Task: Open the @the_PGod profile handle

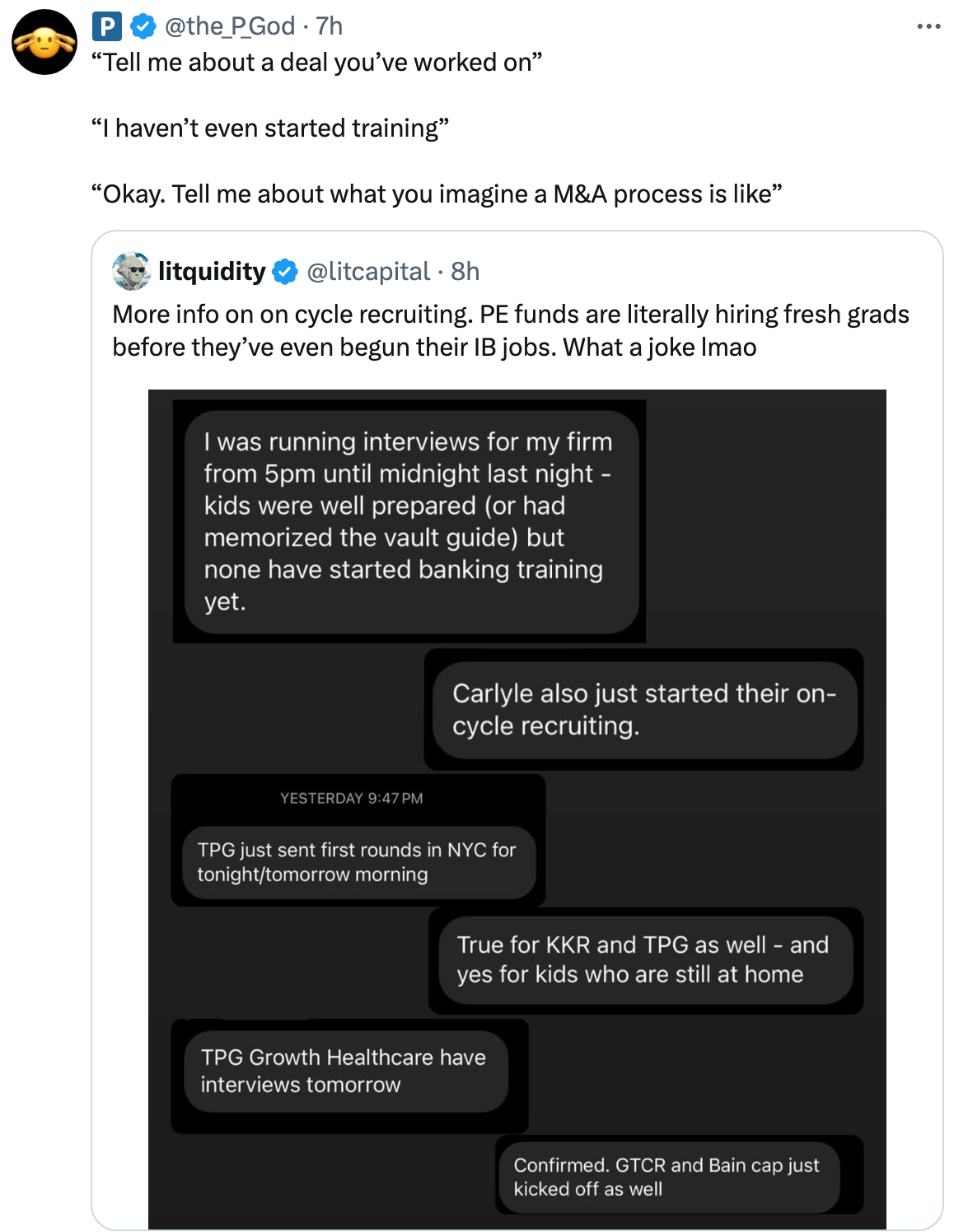Action: (x=230, y=27)
